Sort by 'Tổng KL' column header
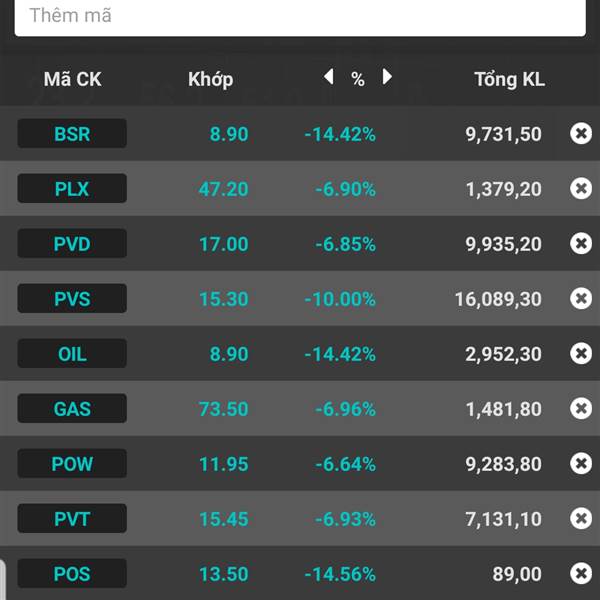This screenshot has width=600, height=600. (x=509, y=79)
